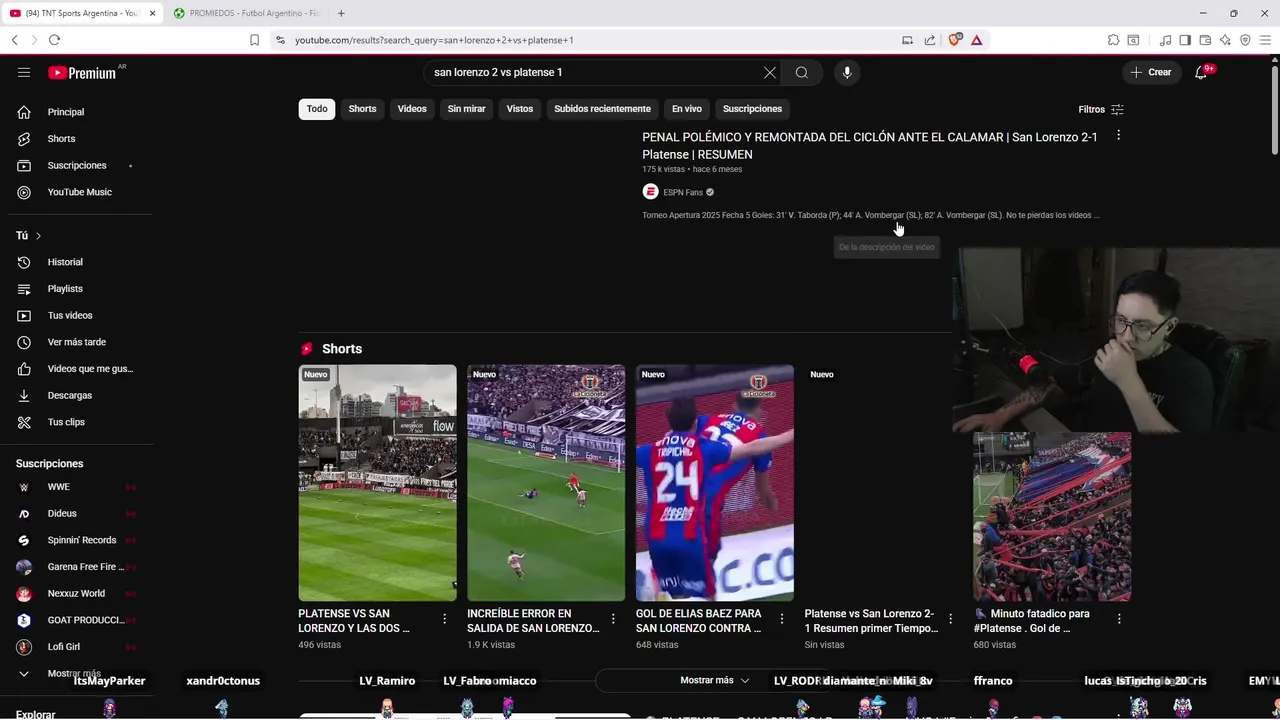Switch to the PROMIEDOS browser tab
The image size is (1280, 720).
246,13
